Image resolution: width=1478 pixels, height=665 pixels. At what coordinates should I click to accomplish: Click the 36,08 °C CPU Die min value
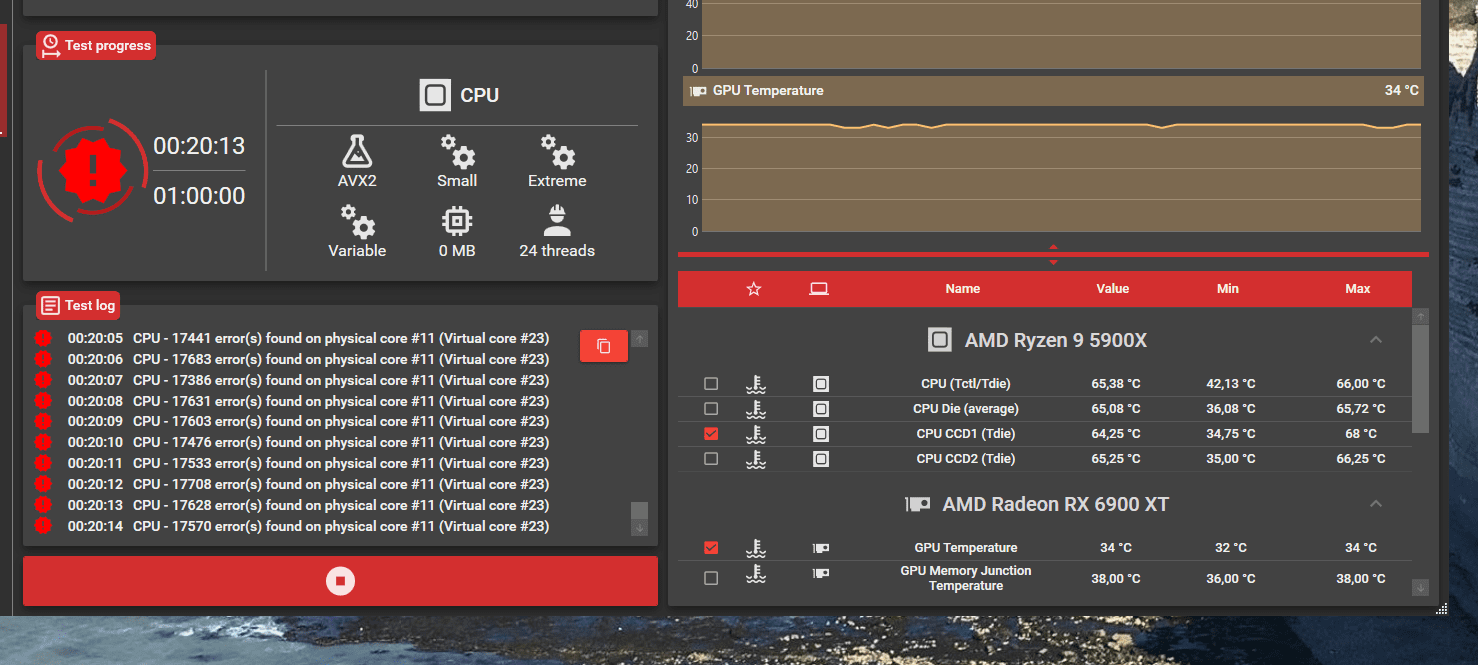point(1229,409)
